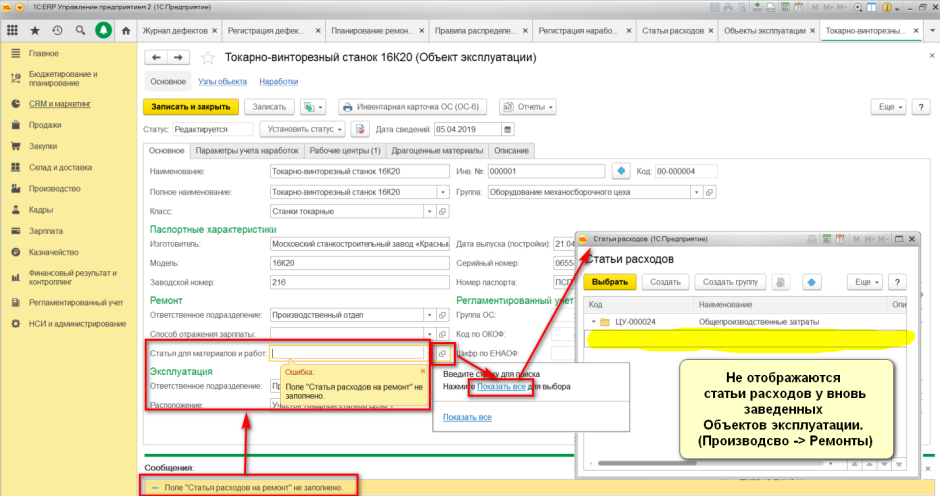
Task: Expand the Класс dropdown arrow
Action: 429,212
